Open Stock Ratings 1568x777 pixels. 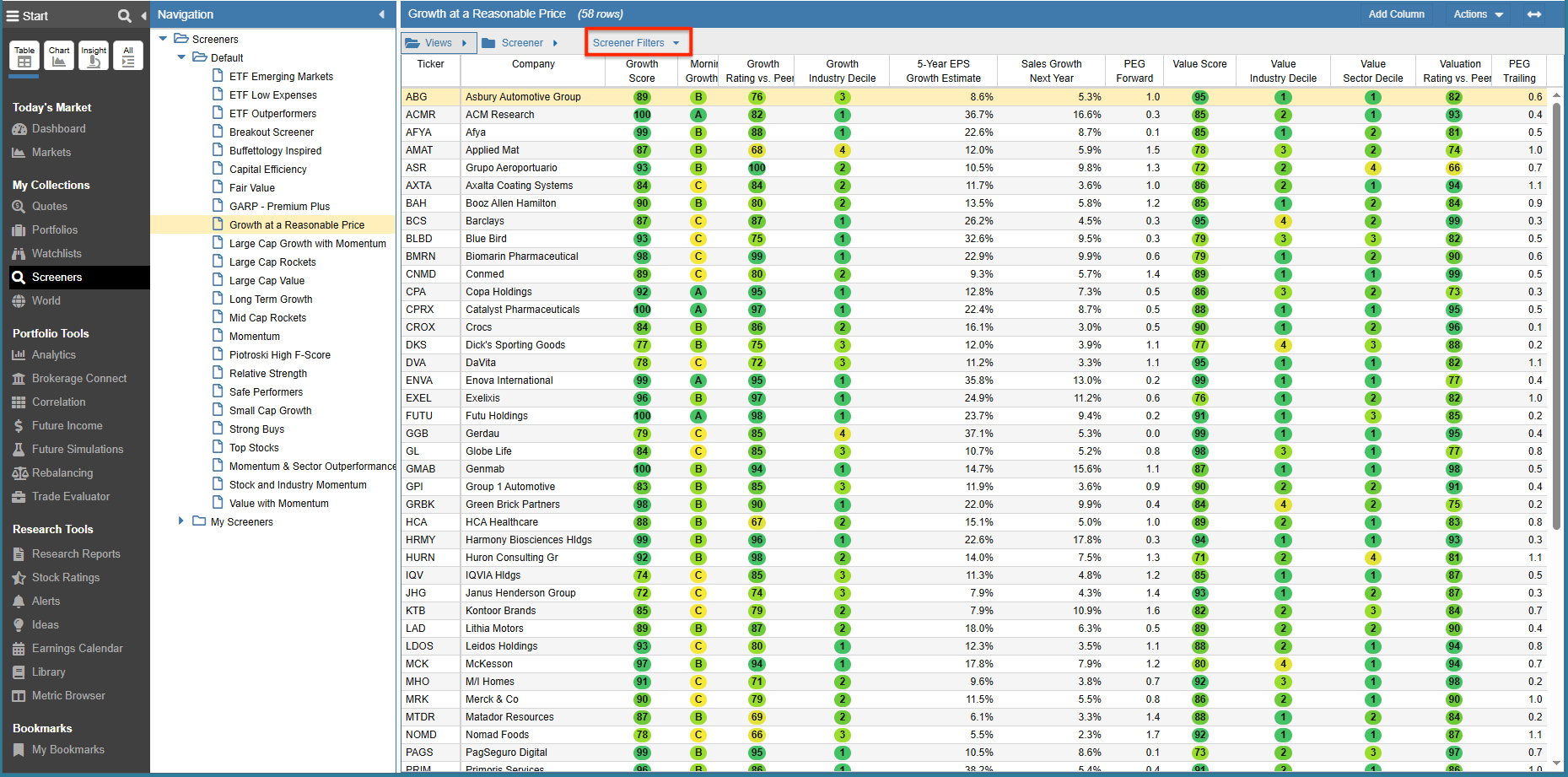coord(66,578)
